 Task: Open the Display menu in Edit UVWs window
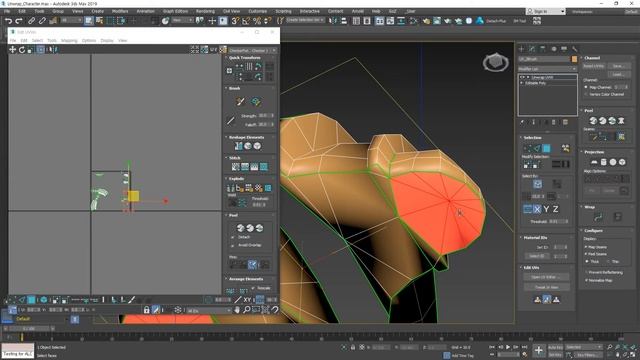[x=107, y=40]
